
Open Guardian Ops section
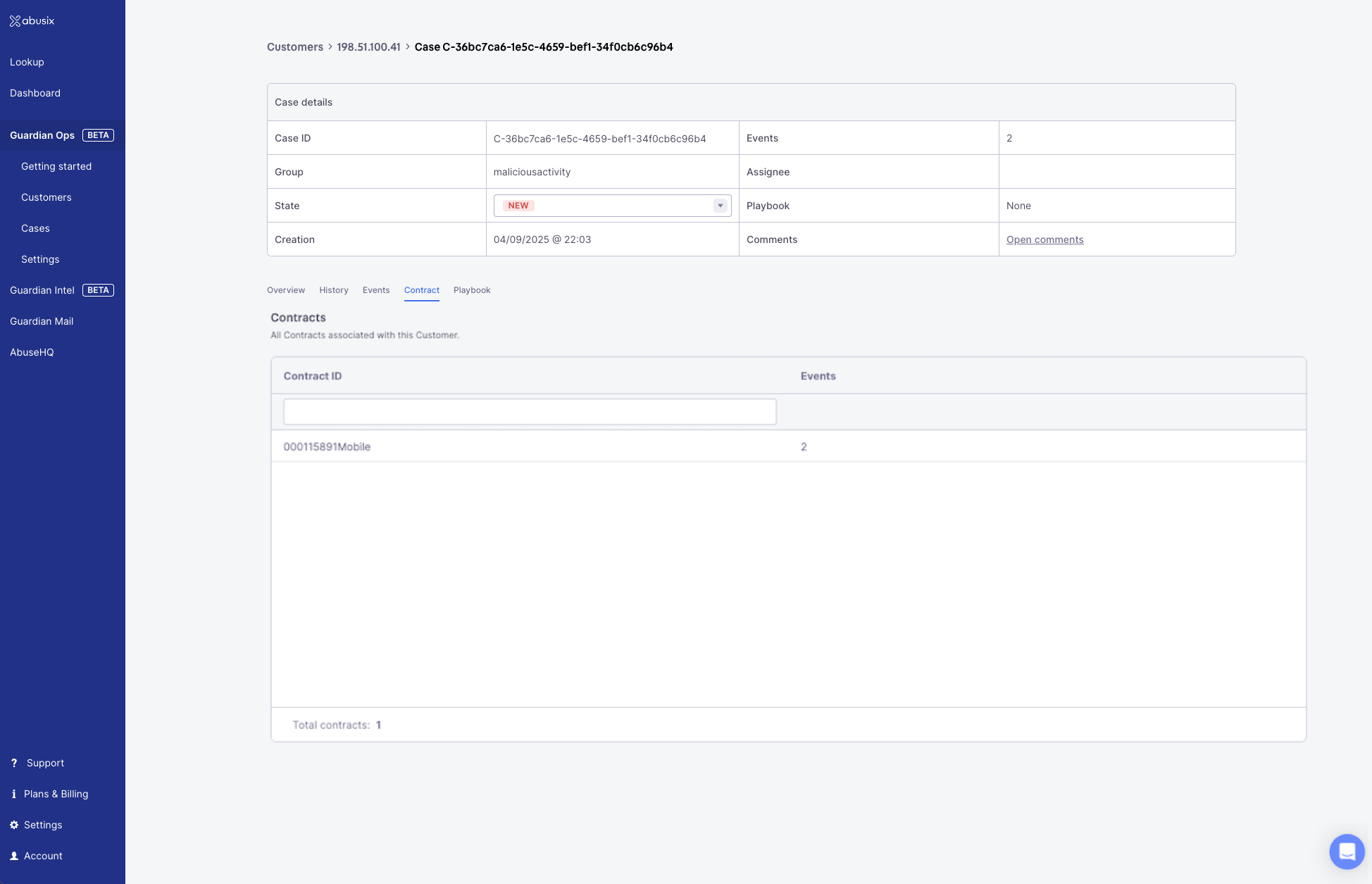point(42,135)
